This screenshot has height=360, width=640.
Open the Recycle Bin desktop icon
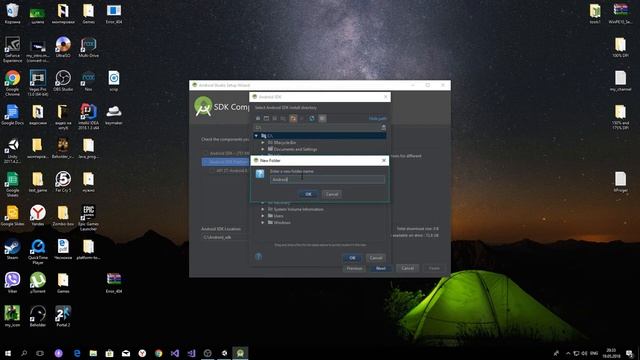12,13
